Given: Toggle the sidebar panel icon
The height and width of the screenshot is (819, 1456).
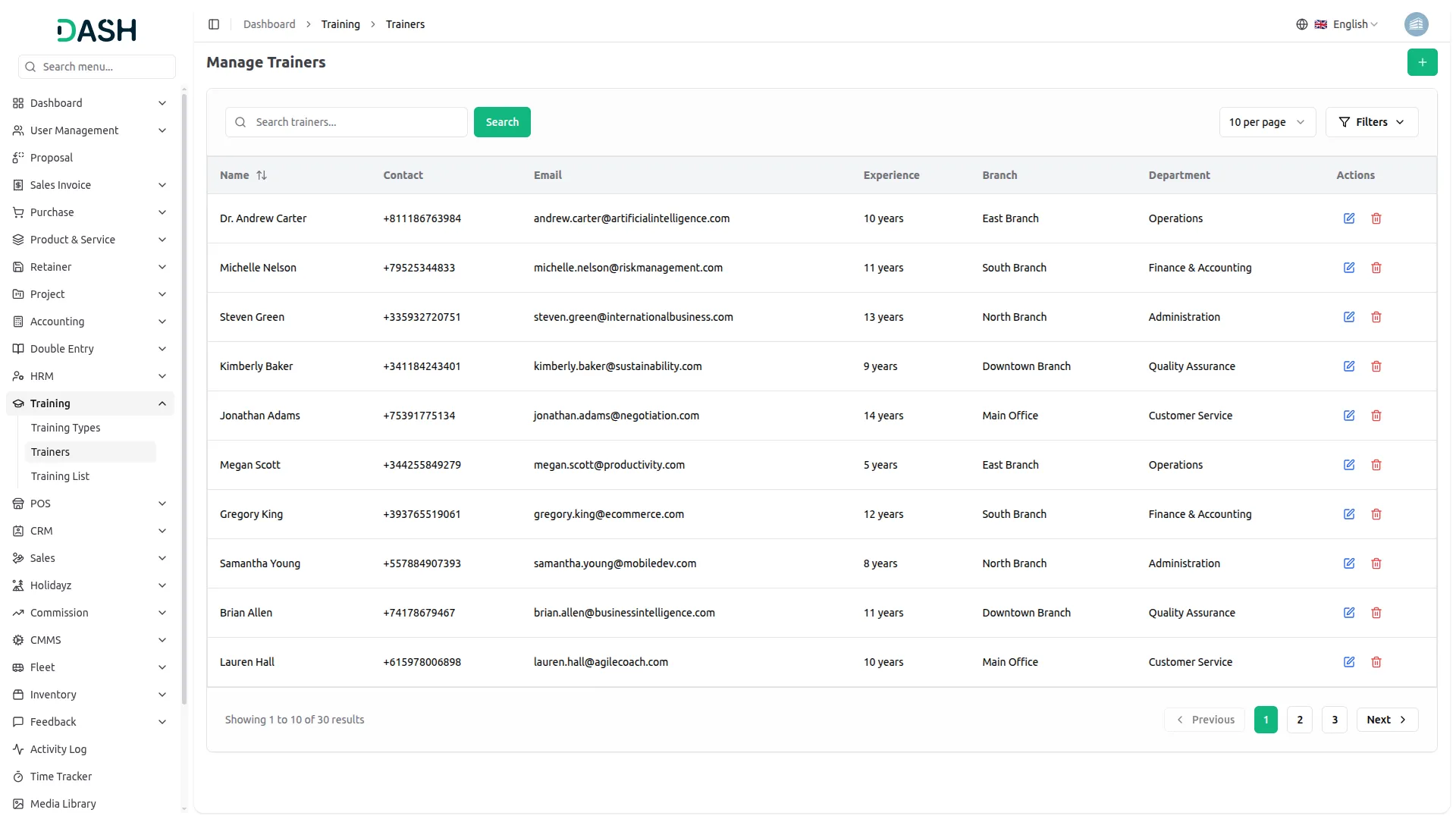Looking at the screenshot, I should coord(214,24).
